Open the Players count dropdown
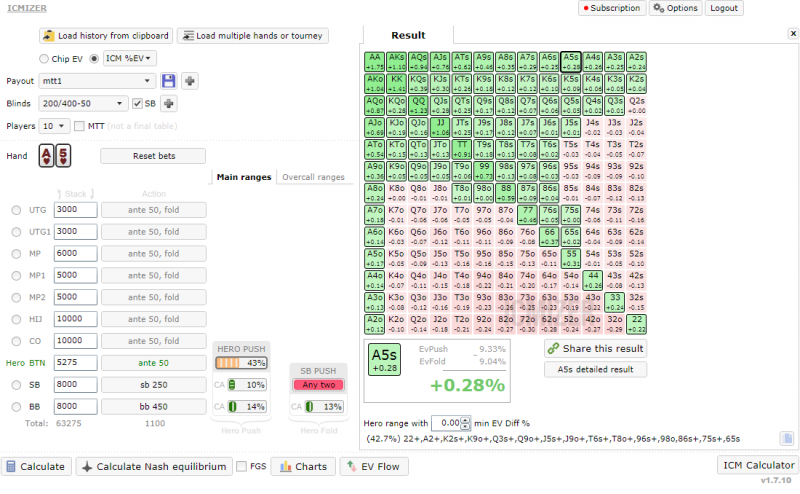The image size is (800, 494). pyautogui.click(x=55, y=127)
